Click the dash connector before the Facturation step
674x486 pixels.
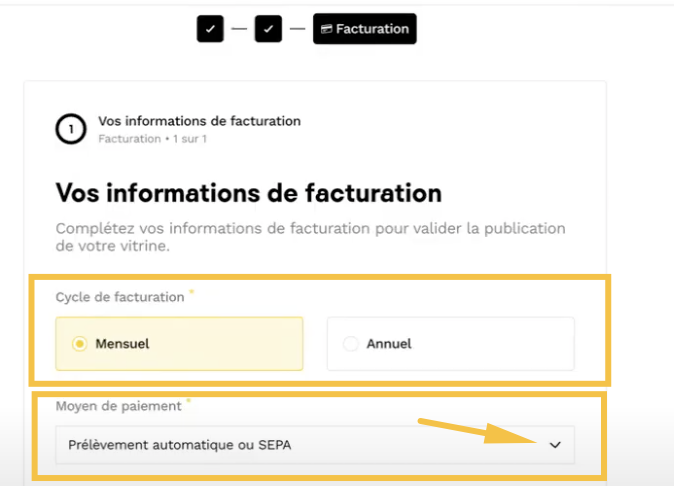click(x=297, y=29)
